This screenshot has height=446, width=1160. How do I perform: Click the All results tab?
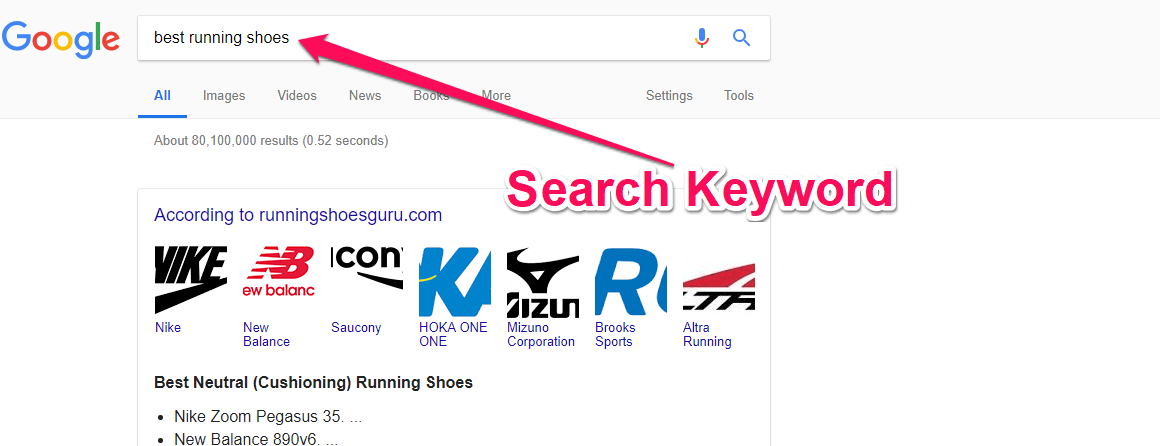coord(162,95)
